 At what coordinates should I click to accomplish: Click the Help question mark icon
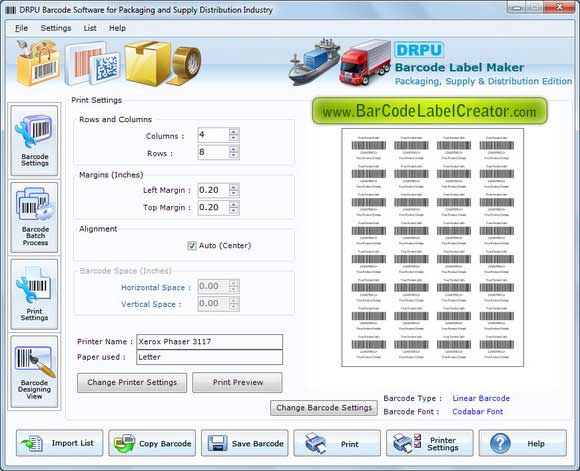point(500,443)
